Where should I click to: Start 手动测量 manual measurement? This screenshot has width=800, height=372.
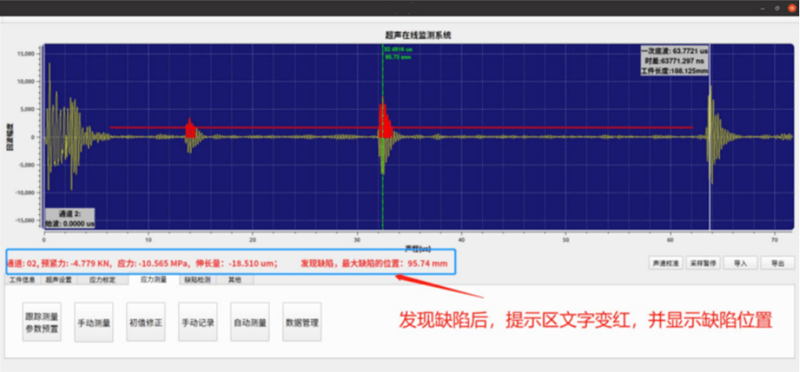[x=94, y=322]
